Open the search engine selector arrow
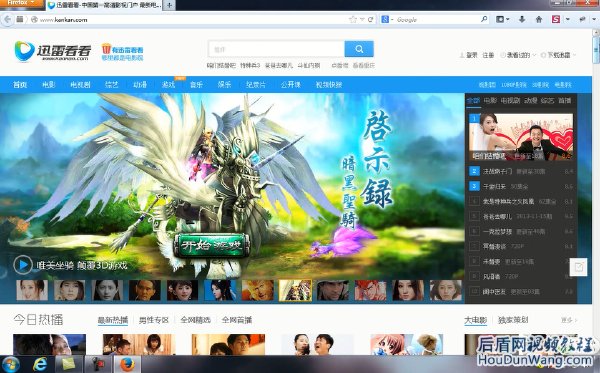 (392, 20)
